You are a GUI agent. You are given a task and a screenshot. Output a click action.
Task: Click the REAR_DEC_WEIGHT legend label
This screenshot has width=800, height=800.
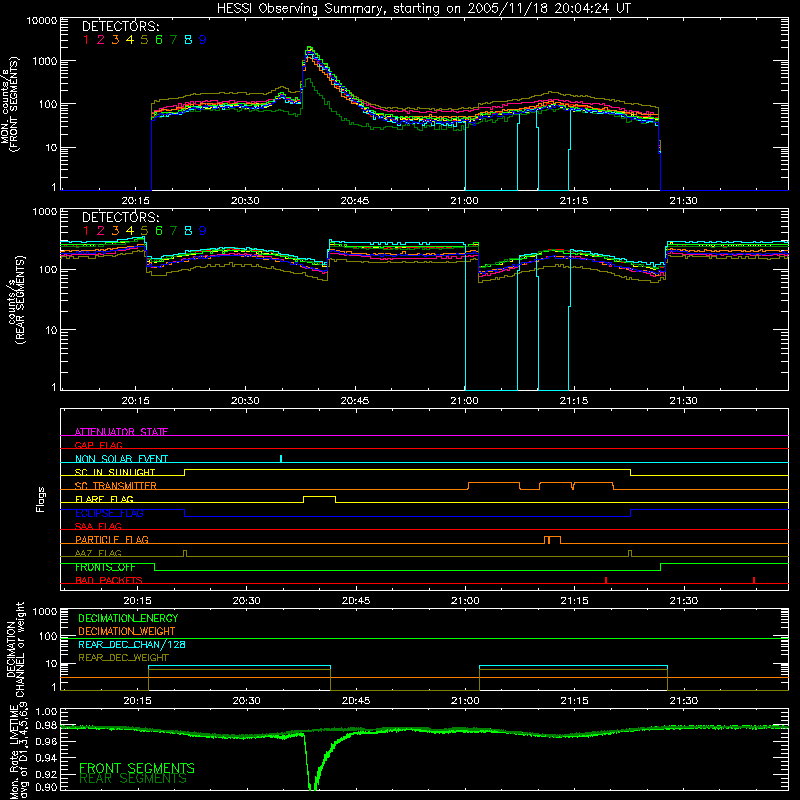pos(123,658)
